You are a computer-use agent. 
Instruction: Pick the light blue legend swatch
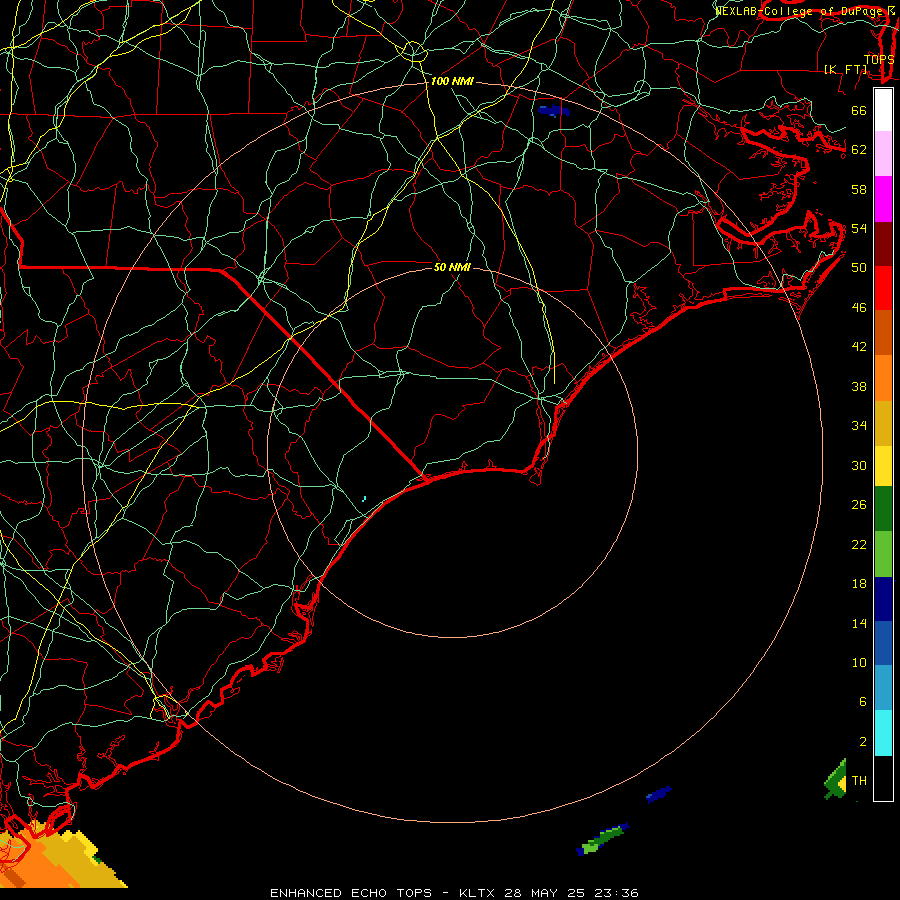(x=883, y=688)
